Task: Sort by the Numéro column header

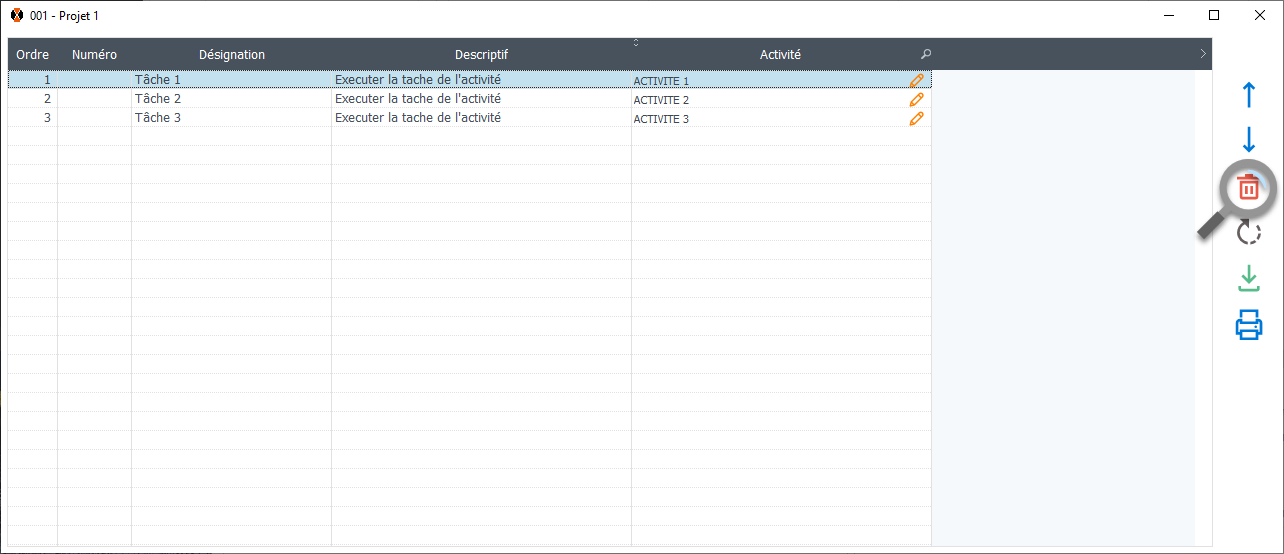Action: [x=94, y=55]
